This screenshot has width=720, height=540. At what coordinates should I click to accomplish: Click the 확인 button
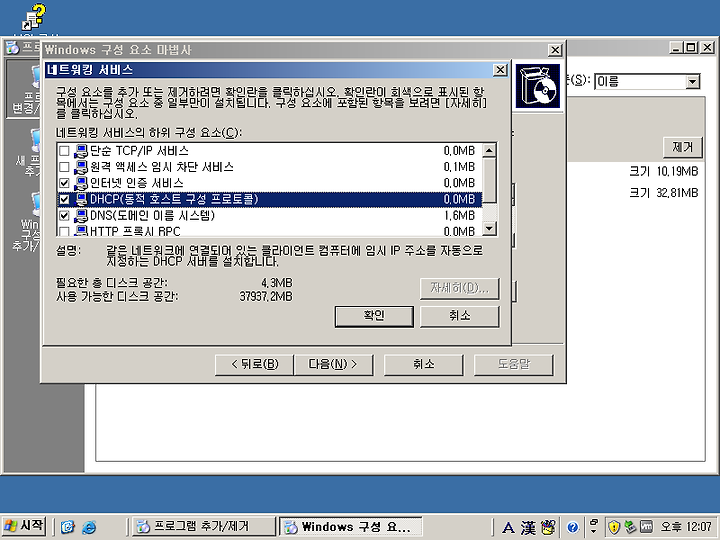[x=374, y=316]
